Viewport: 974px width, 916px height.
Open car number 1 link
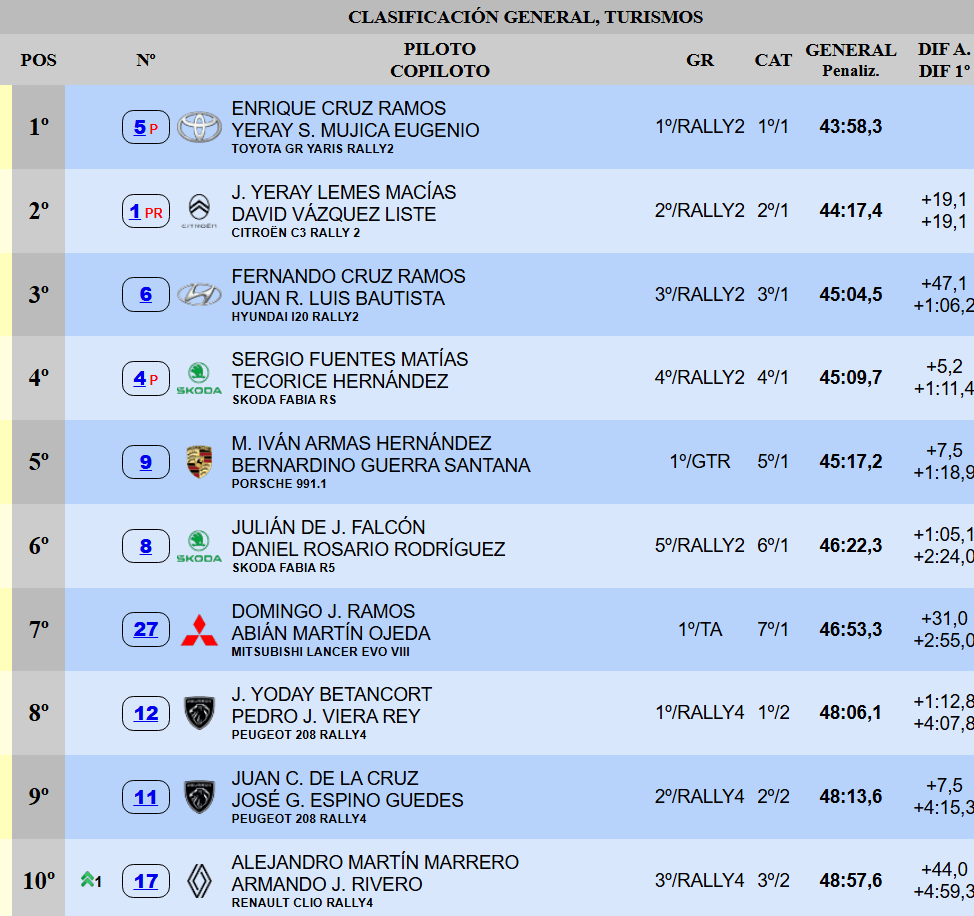(x=135, y=211)
